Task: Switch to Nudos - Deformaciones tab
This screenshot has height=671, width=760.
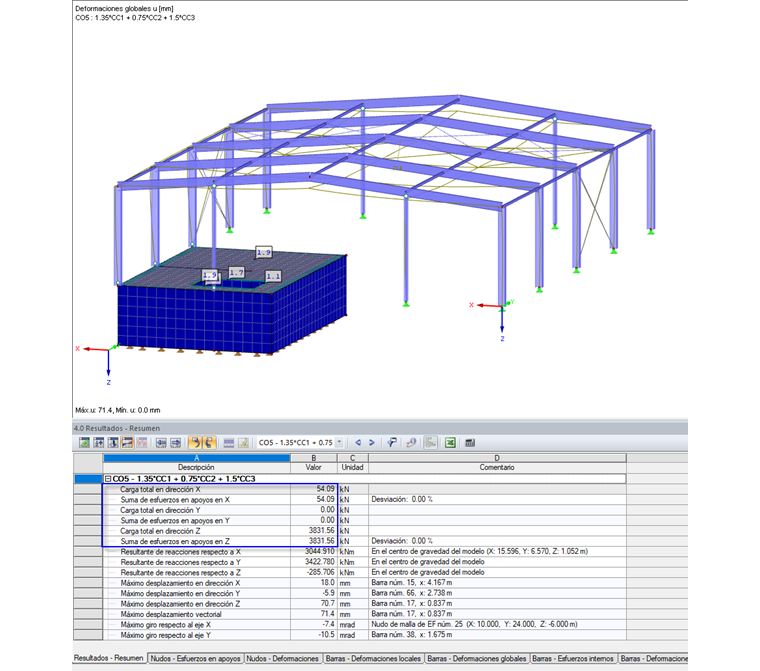Action: click(x=283, y=658)
